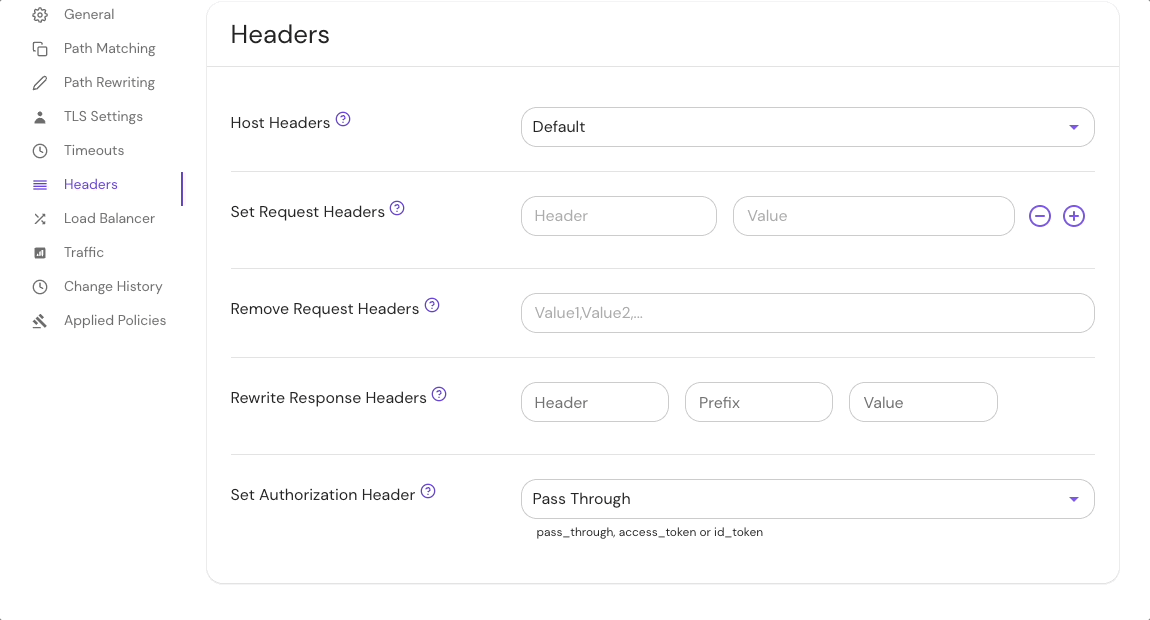
Task: Click the General gear icon in sidebar
Action: click(x=40, y=15)
